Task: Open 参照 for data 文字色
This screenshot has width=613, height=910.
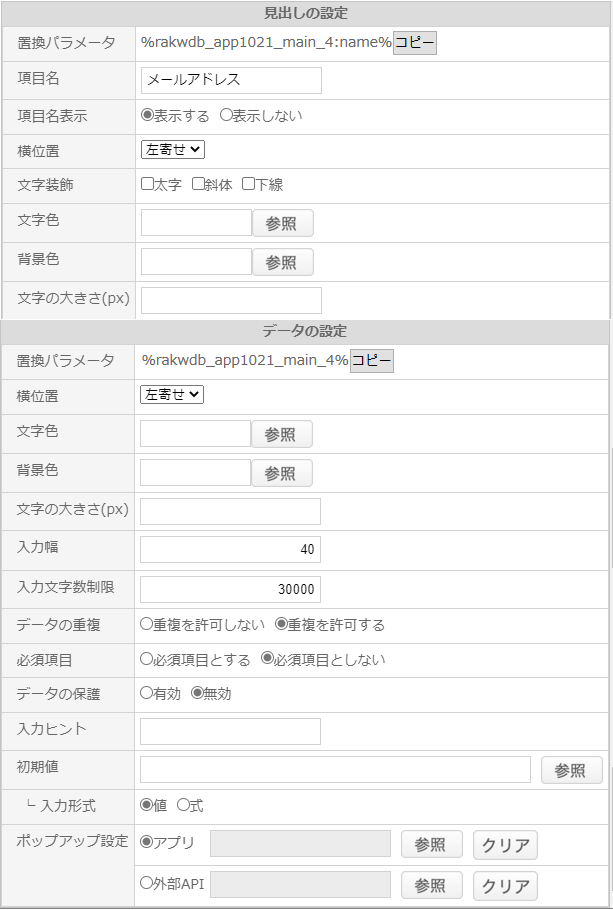Action: click(282, 434)
